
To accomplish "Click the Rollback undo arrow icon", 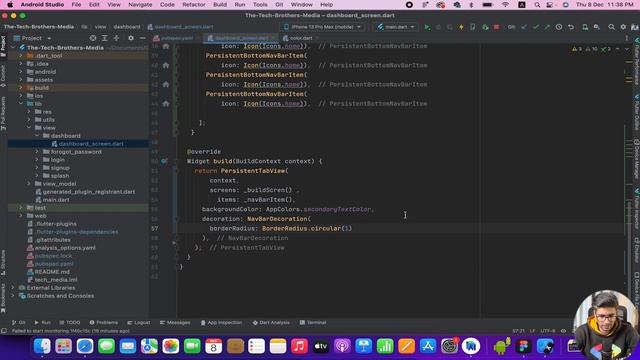I will point(571,27).
